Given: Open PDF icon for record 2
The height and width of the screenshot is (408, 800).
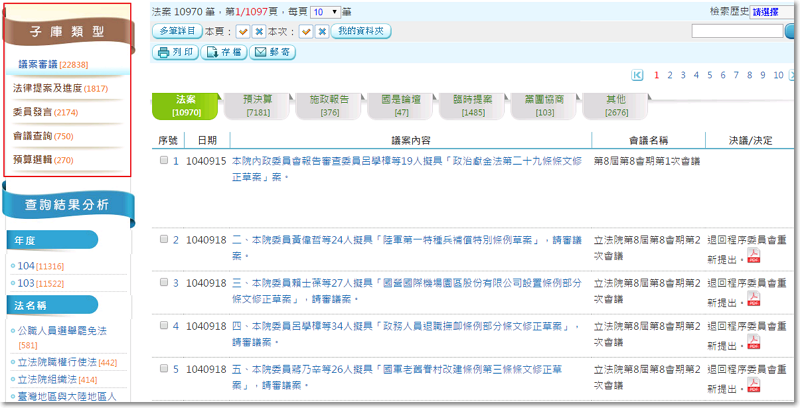Looking at the screenshot, I should [755, 259].
